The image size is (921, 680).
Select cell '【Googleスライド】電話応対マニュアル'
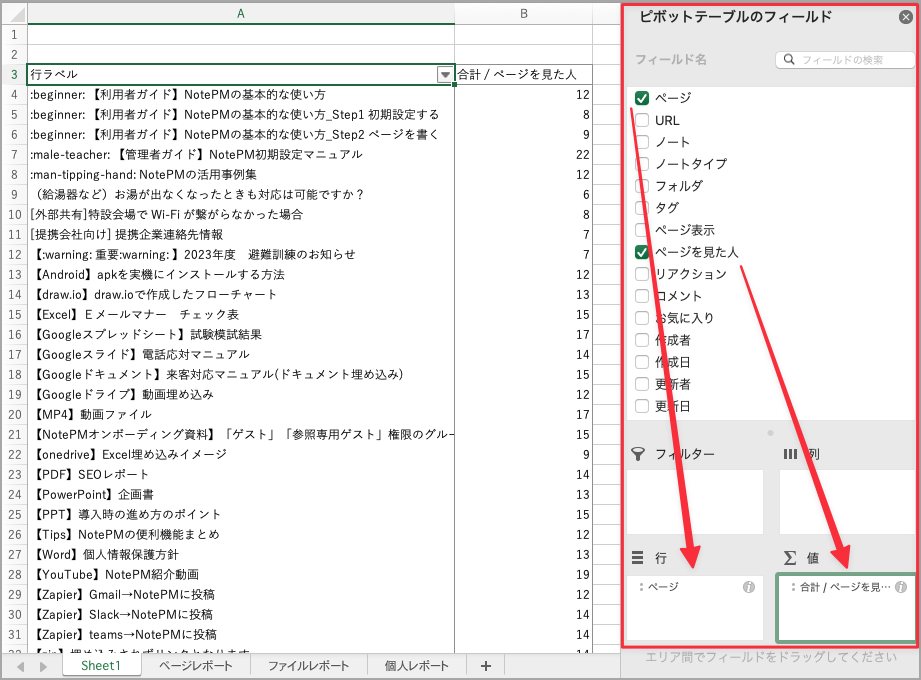241,355
